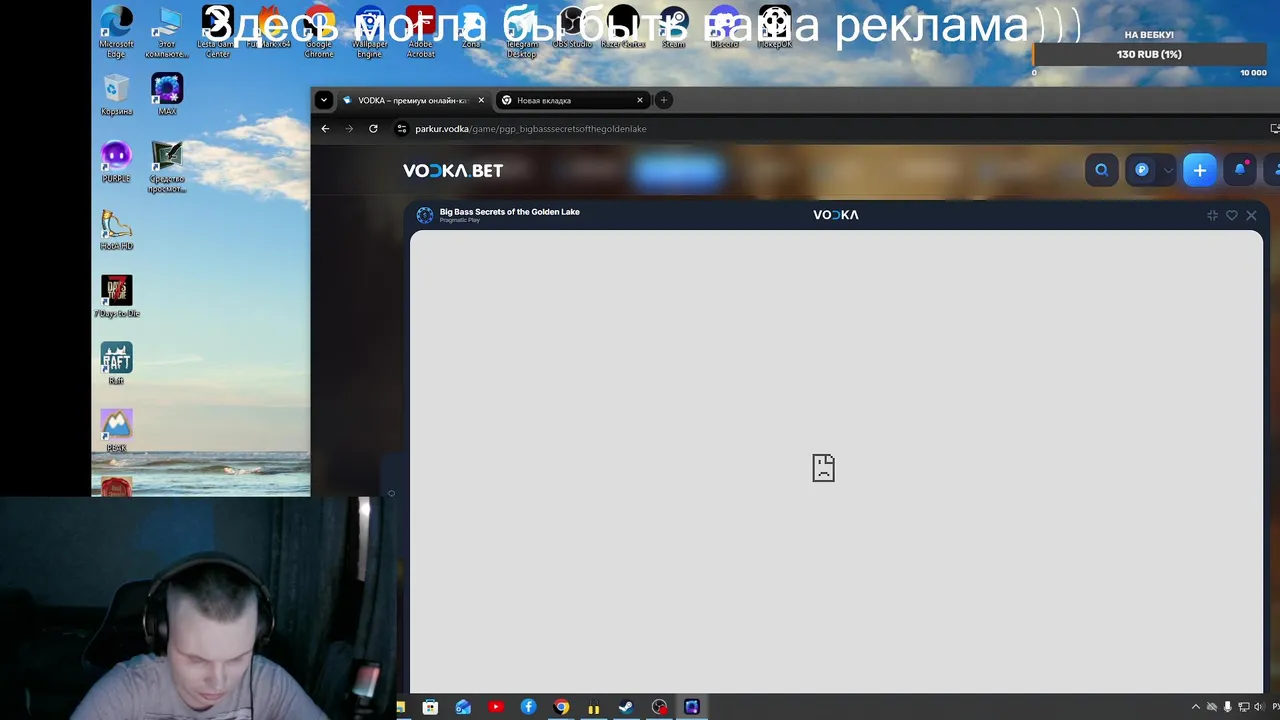This screenshot has height=720, width=1280.
Task: Click the 130 RUB donation progress bar
Action: coord(1150,54)
